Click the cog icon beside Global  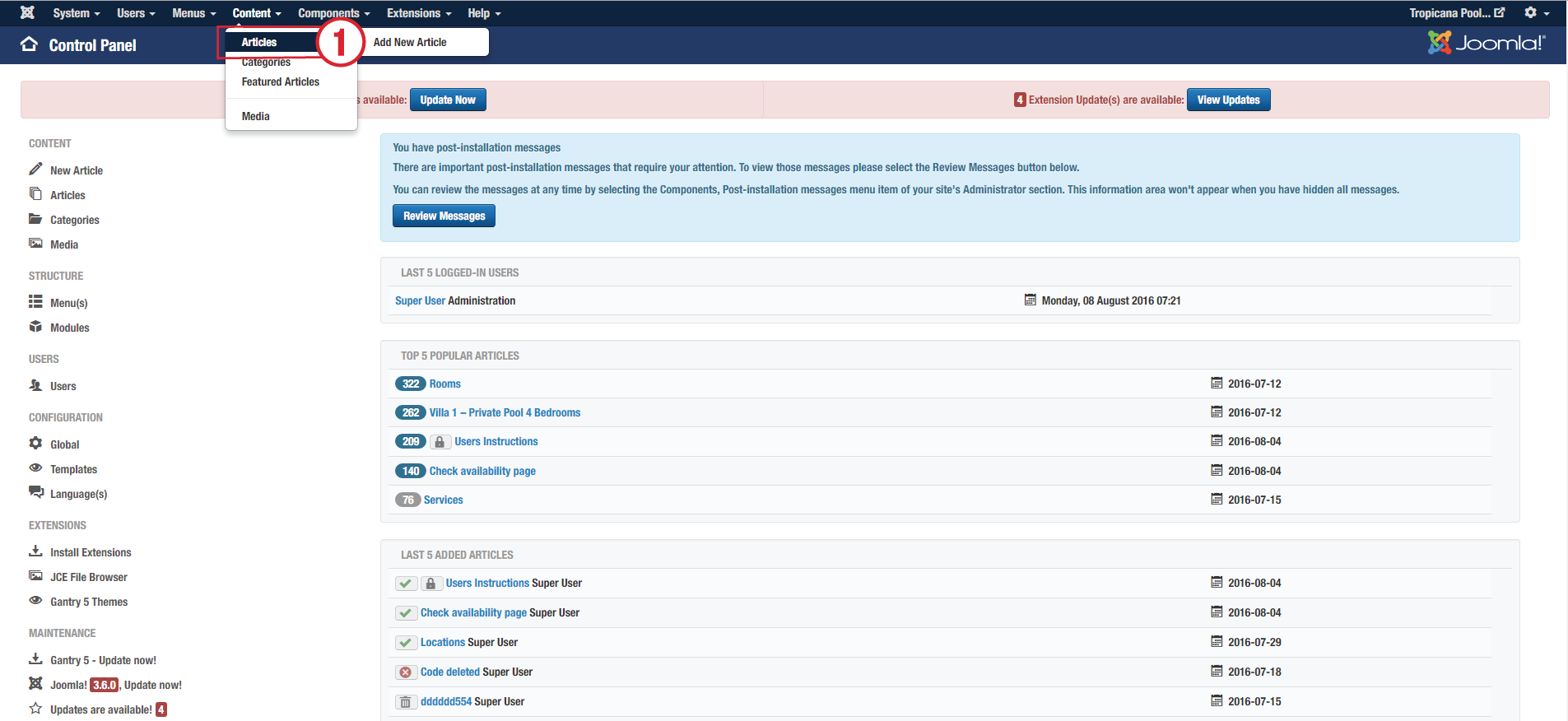35,443
